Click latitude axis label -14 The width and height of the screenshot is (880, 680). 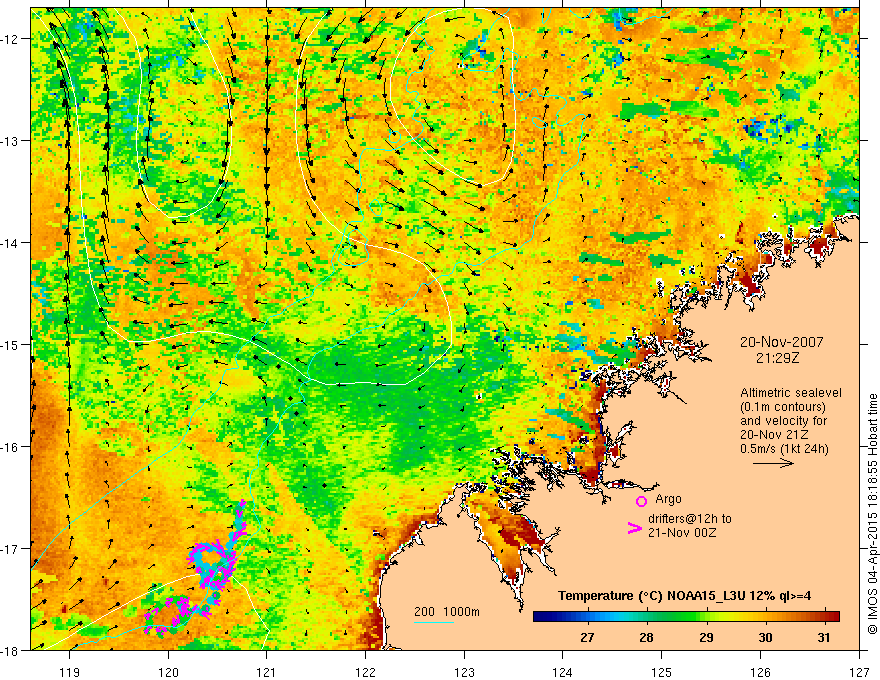coord(10,243)
